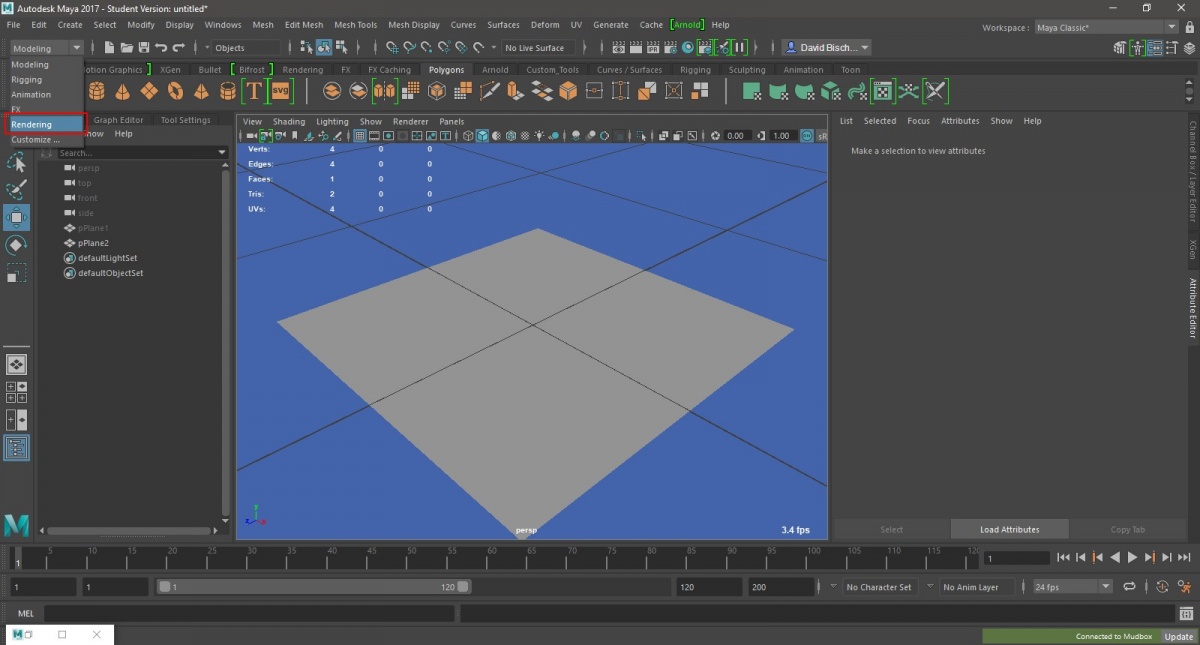Select the Type tool on the shelf
Image resolution: width=1200 pixels, height=645 pixels.
coord(253,91)
